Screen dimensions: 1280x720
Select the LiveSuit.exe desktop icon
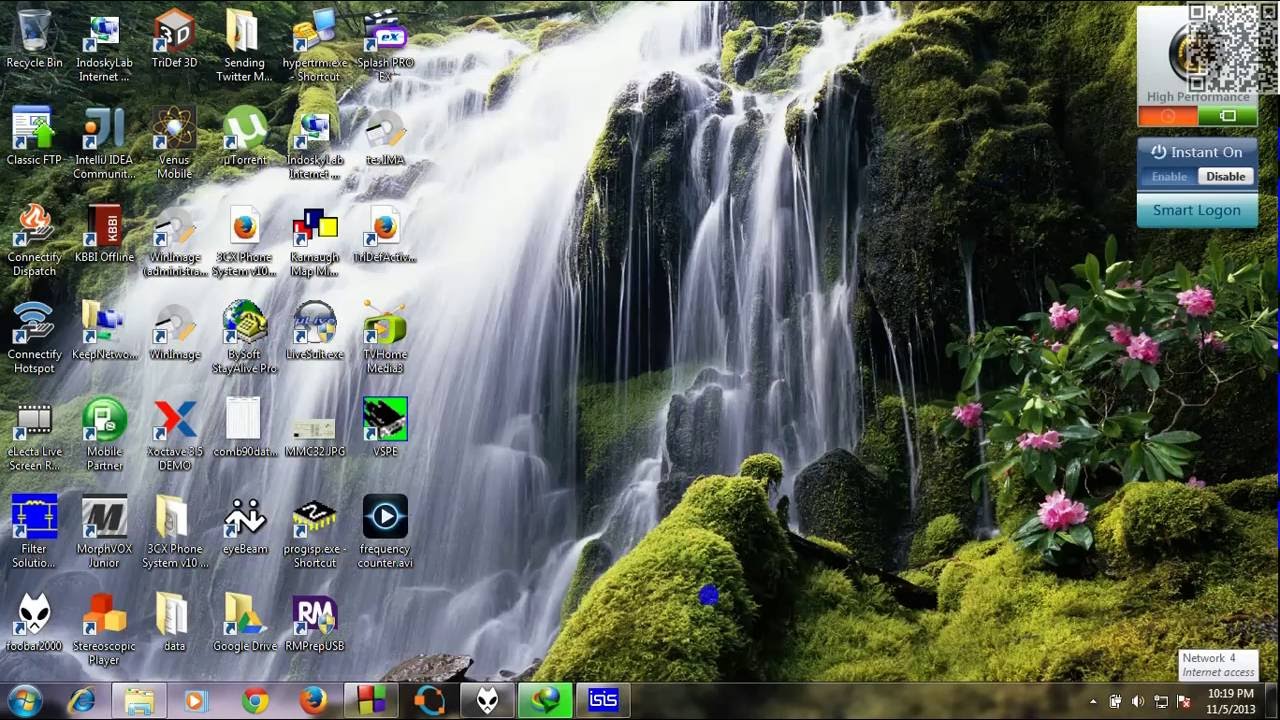tap(315, 331)
